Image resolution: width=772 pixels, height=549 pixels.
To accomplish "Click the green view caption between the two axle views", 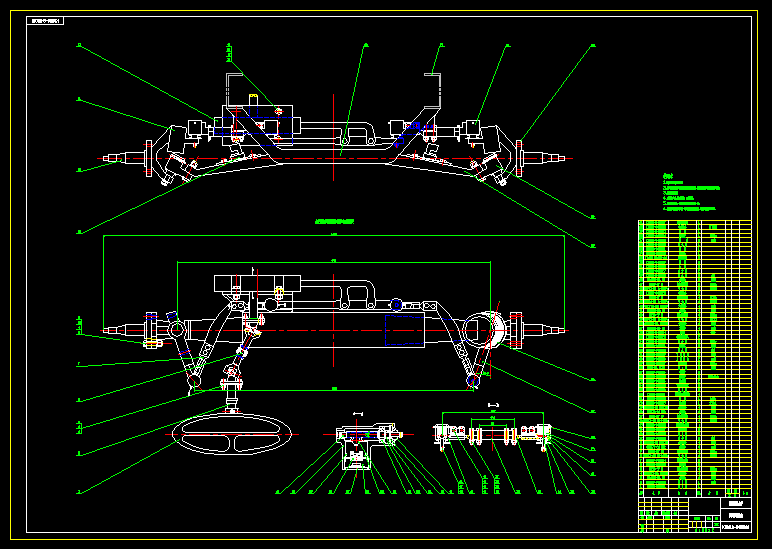I will (x=334, y=222).
